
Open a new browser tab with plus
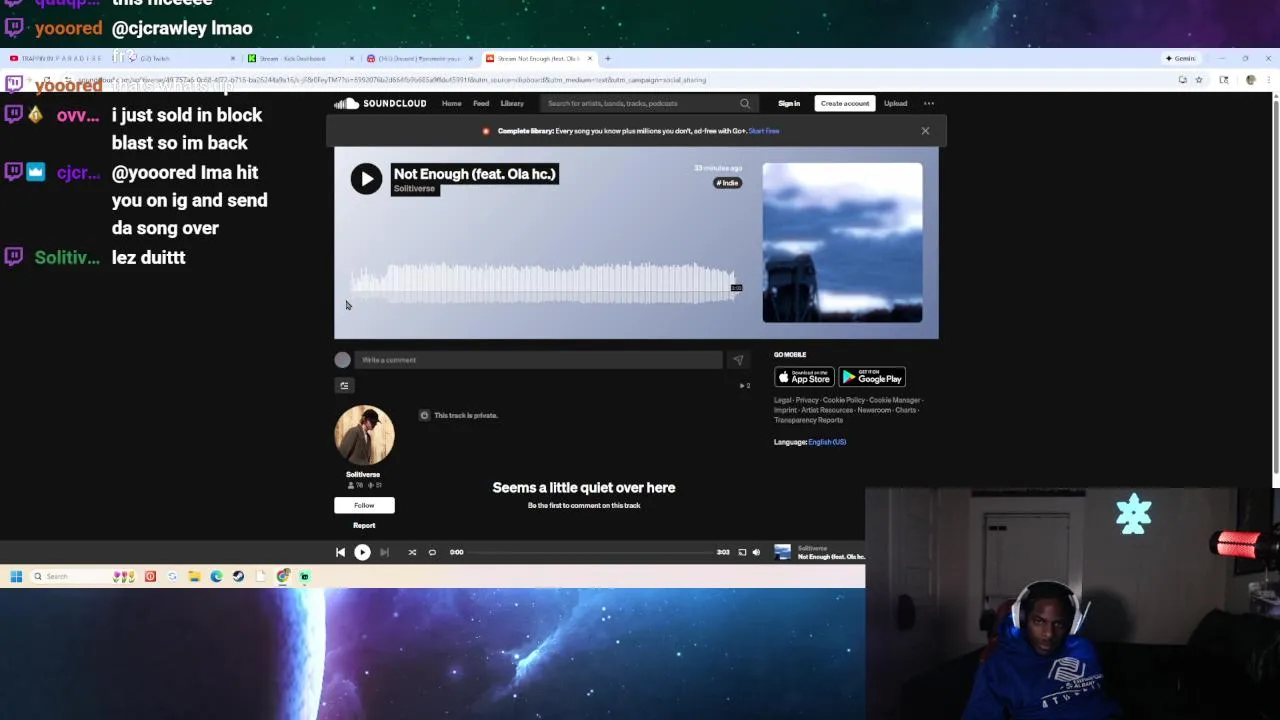[x=607, y=58]
